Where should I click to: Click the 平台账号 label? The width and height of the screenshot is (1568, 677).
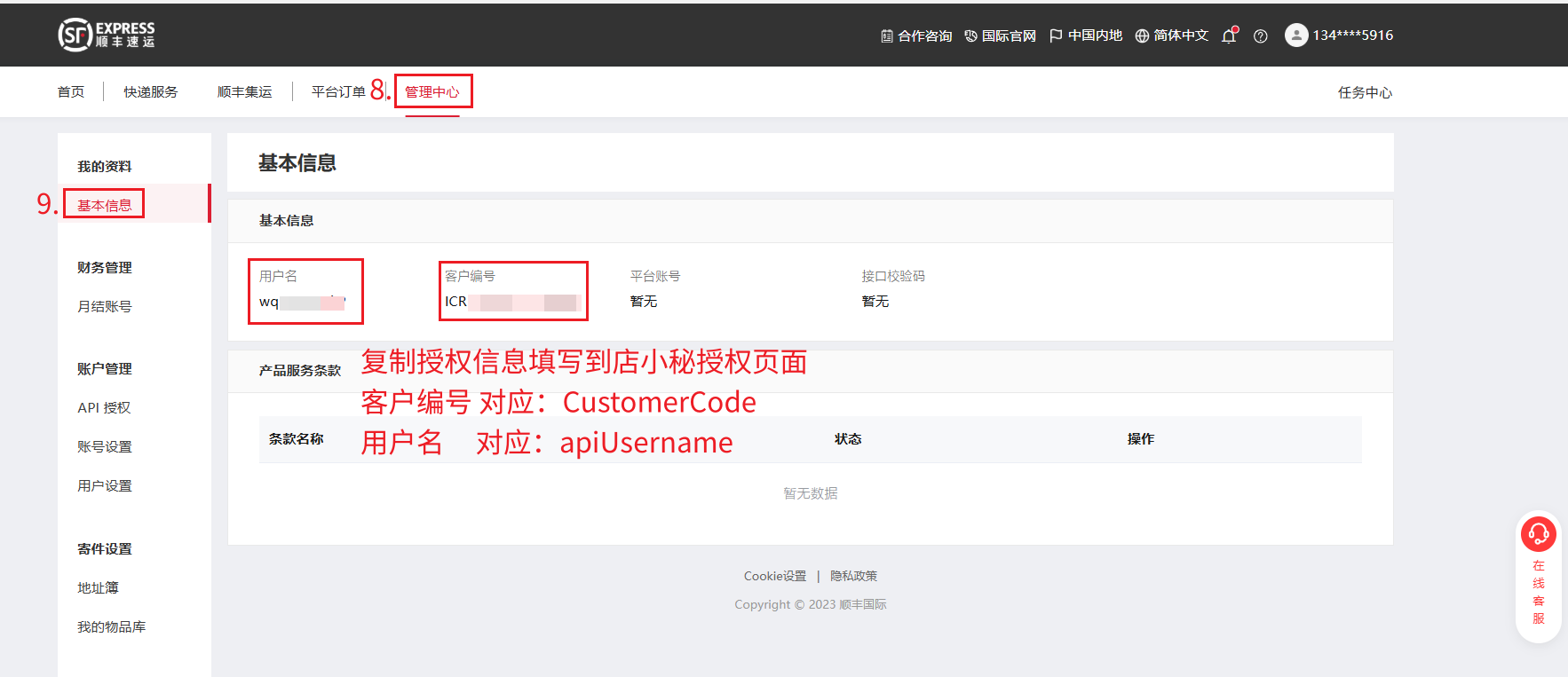click(x=655, y=276)
